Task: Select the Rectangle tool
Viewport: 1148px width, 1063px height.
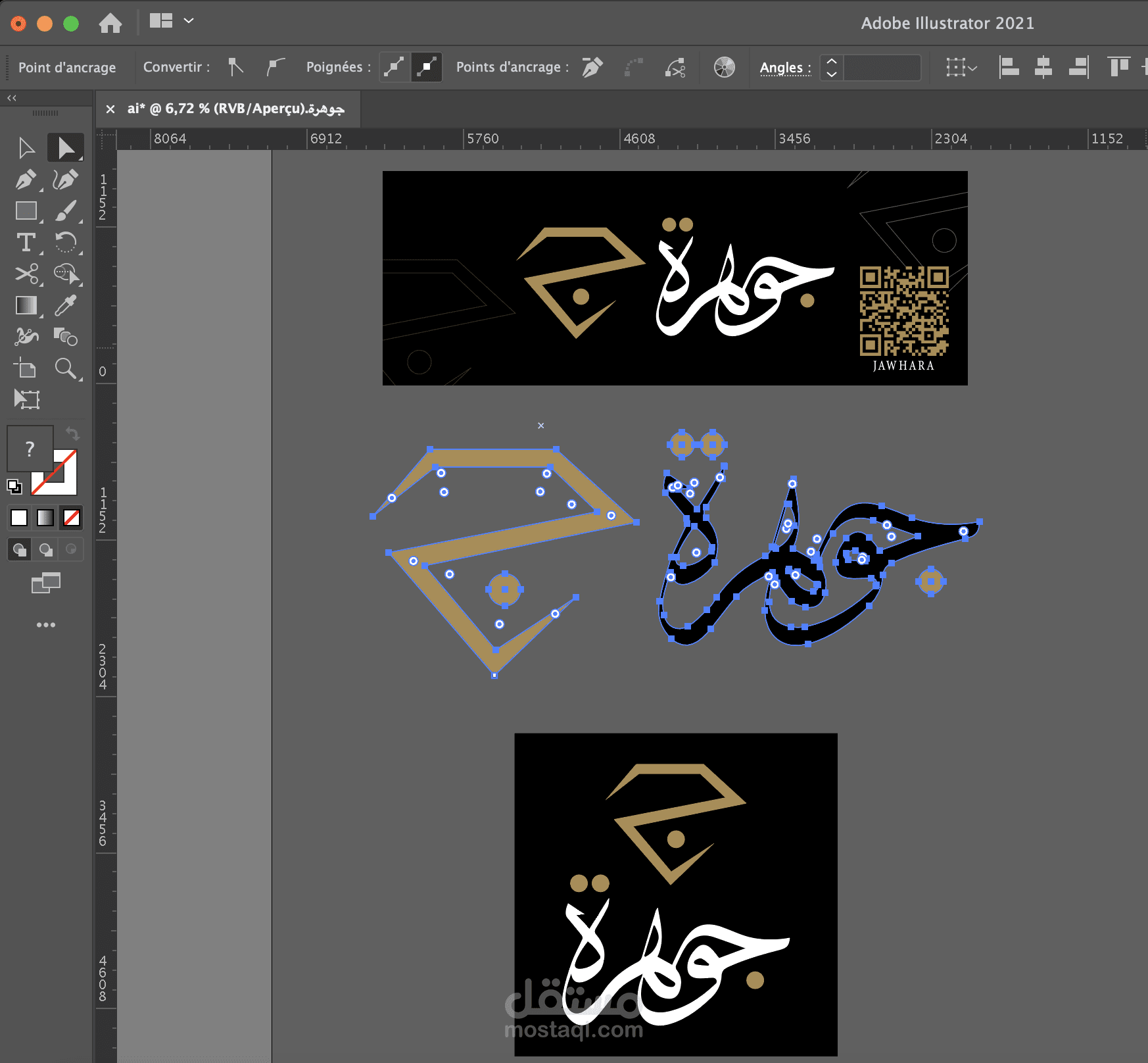Action: click(26, 211)
